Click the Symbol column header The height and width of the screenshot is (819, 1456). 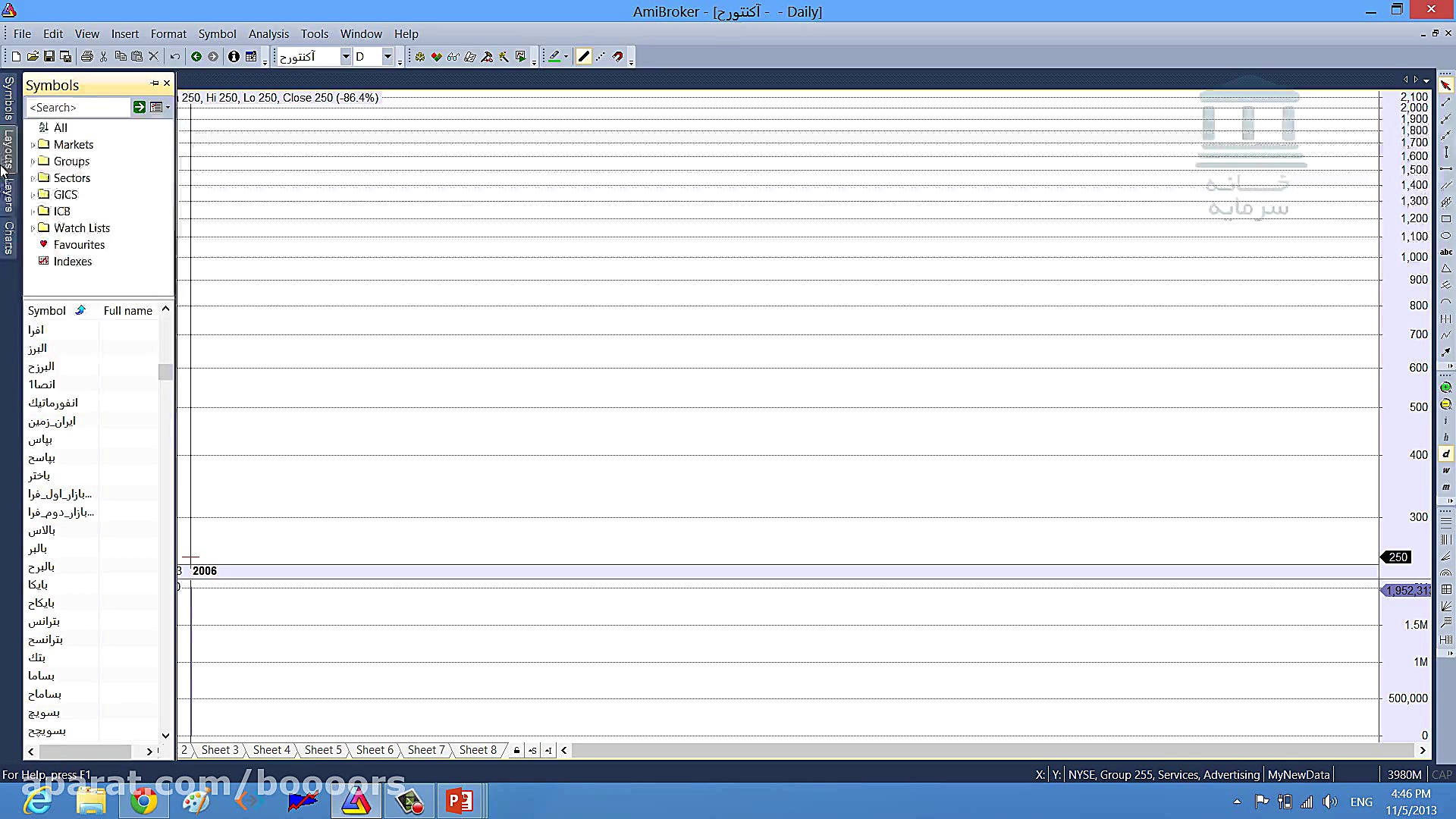pos(47,311)
